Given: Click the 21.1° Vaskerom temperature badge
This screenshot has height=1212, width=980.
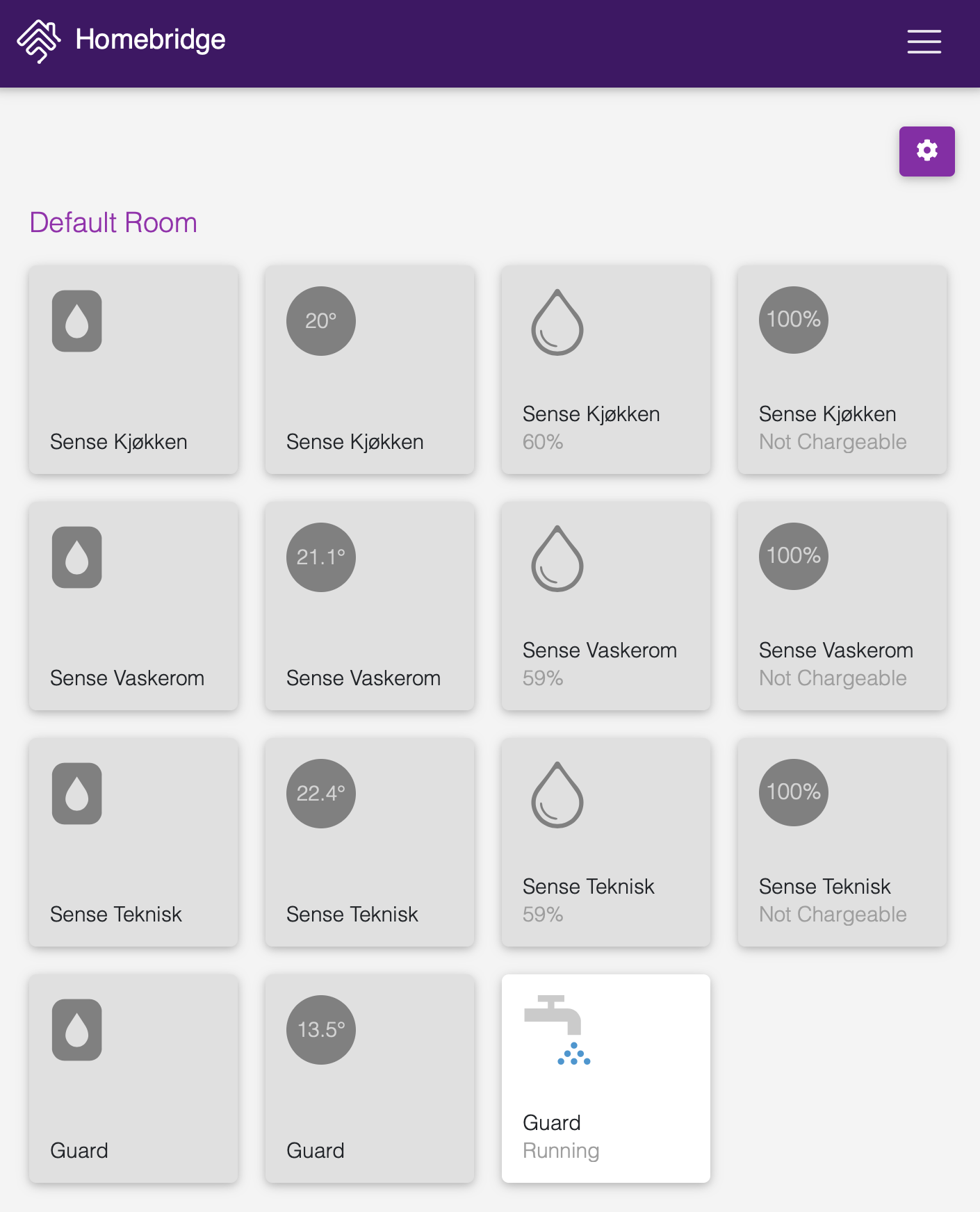Looking at the screenshot, I should [x=321, y=557].
